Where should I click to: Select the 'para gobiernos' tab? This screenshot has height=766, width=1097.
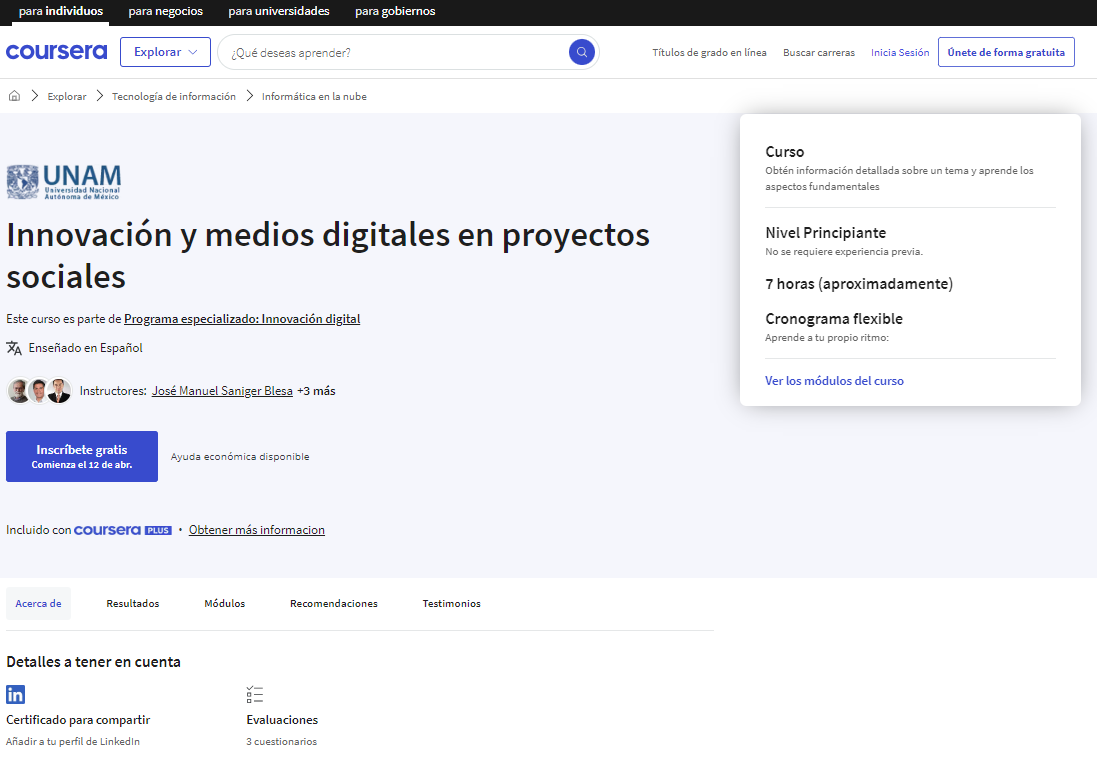click(395, 11)
